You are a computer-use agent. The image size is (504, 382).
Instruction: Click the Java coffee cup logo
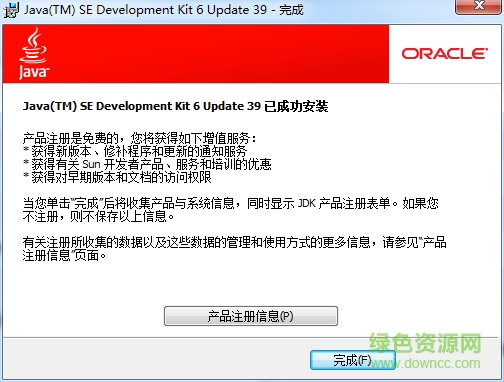33,53
